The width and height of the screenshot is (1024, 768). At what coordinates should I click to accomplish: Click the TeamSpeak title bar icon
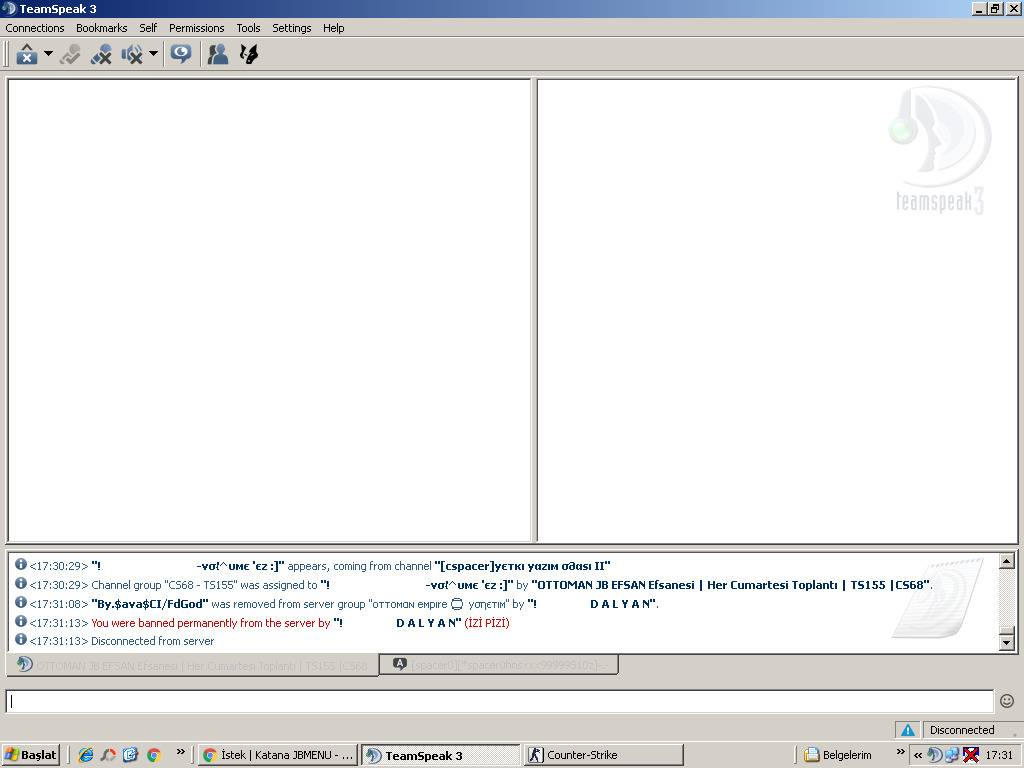(x=9, y=8)
